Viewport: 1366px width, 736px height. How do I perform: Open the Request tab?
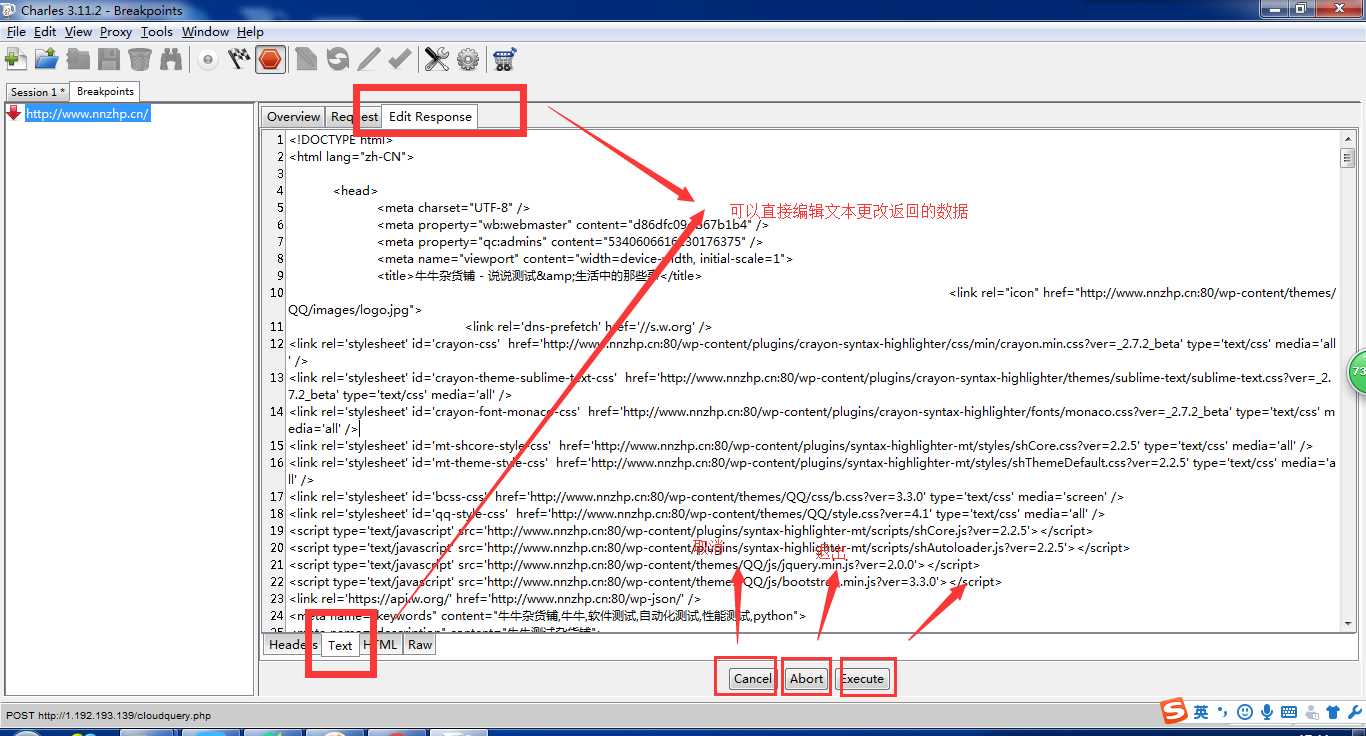354,117
